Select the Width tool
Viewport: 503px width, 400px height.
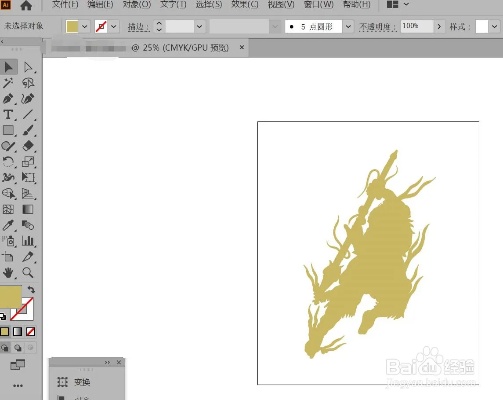(x=8, y=178)
